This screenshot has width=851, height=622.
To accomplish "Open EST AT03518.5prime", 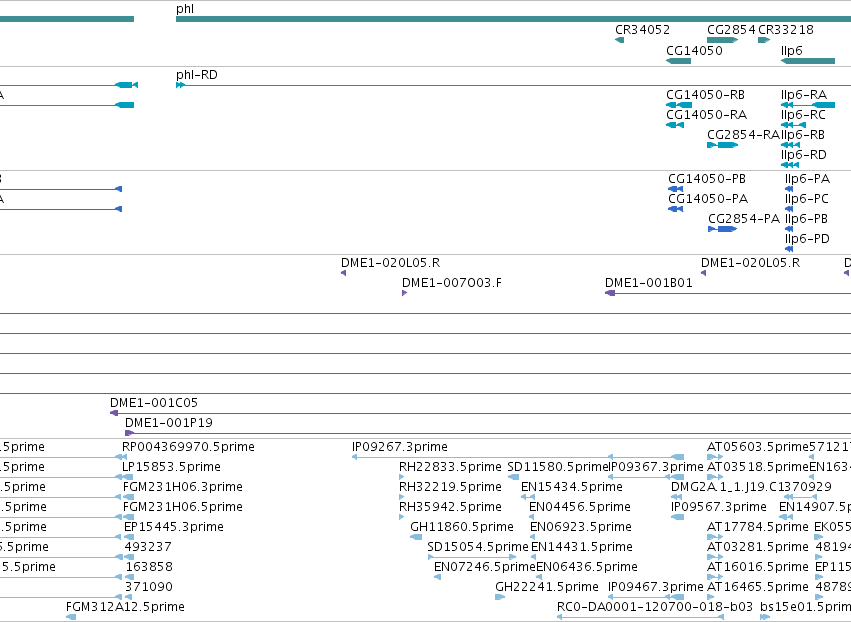I will (x=758, y=467).
